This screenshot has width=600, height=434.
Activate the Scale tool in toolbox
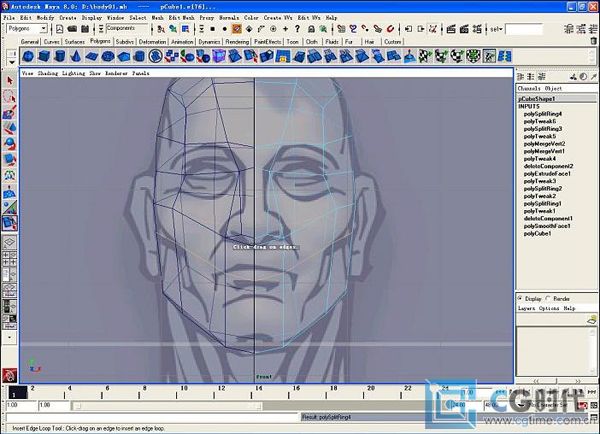click(10, 159)
